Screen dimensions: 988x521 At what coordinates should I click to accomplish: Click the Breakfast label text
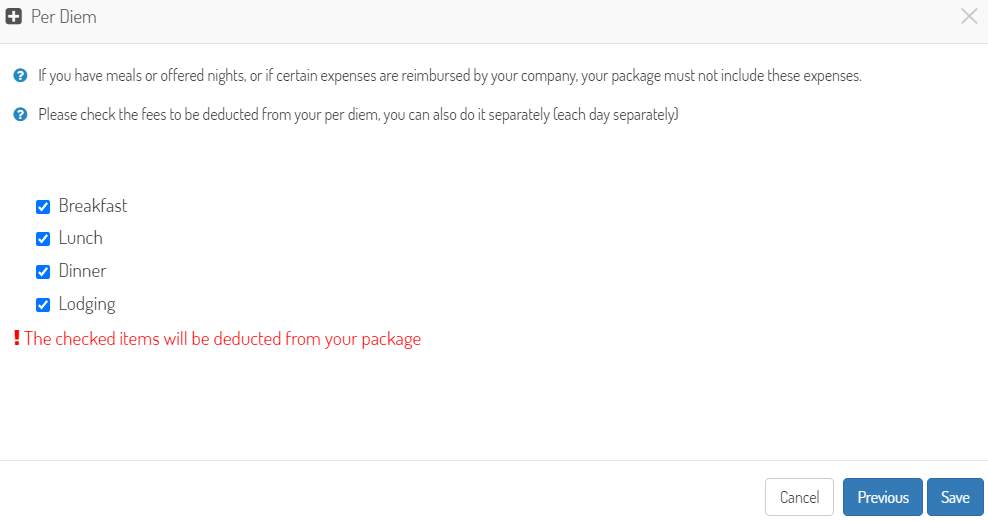coord(93,206)
